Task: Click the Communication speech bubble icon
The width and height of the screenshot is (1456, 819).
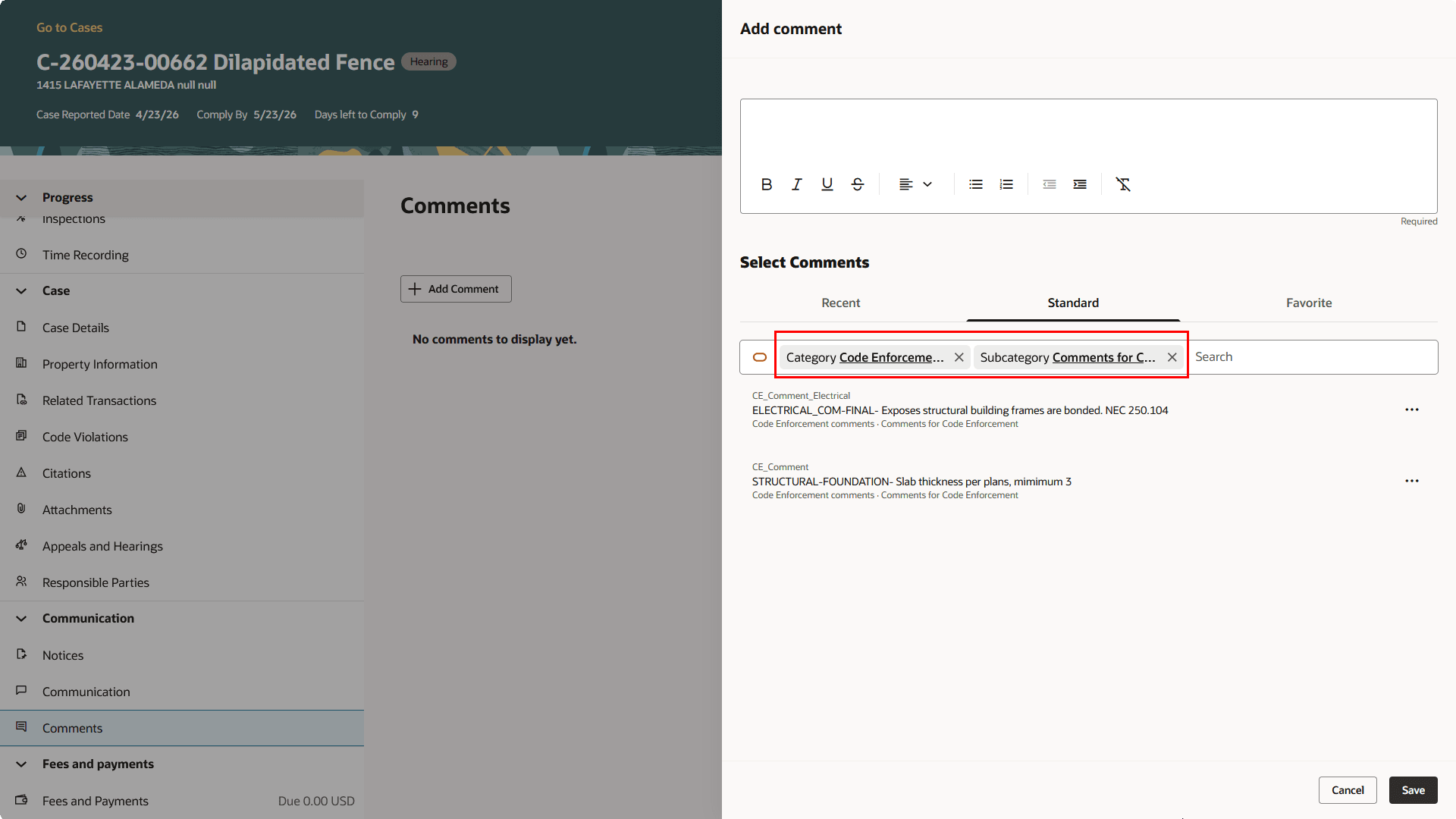Action: (x=21, y=691)
